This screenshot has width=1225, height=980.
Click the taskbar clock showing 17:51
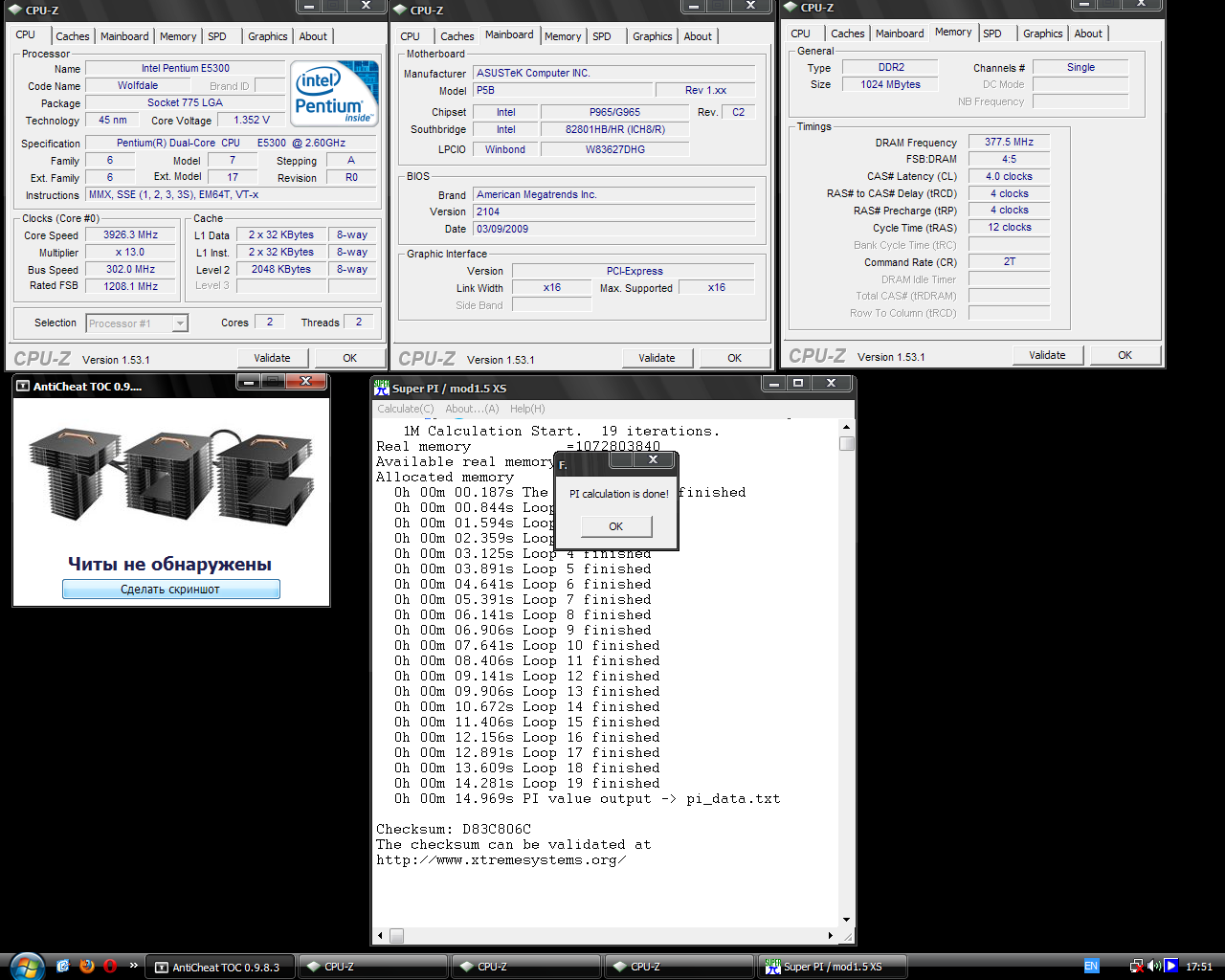tap(1199, 967)
